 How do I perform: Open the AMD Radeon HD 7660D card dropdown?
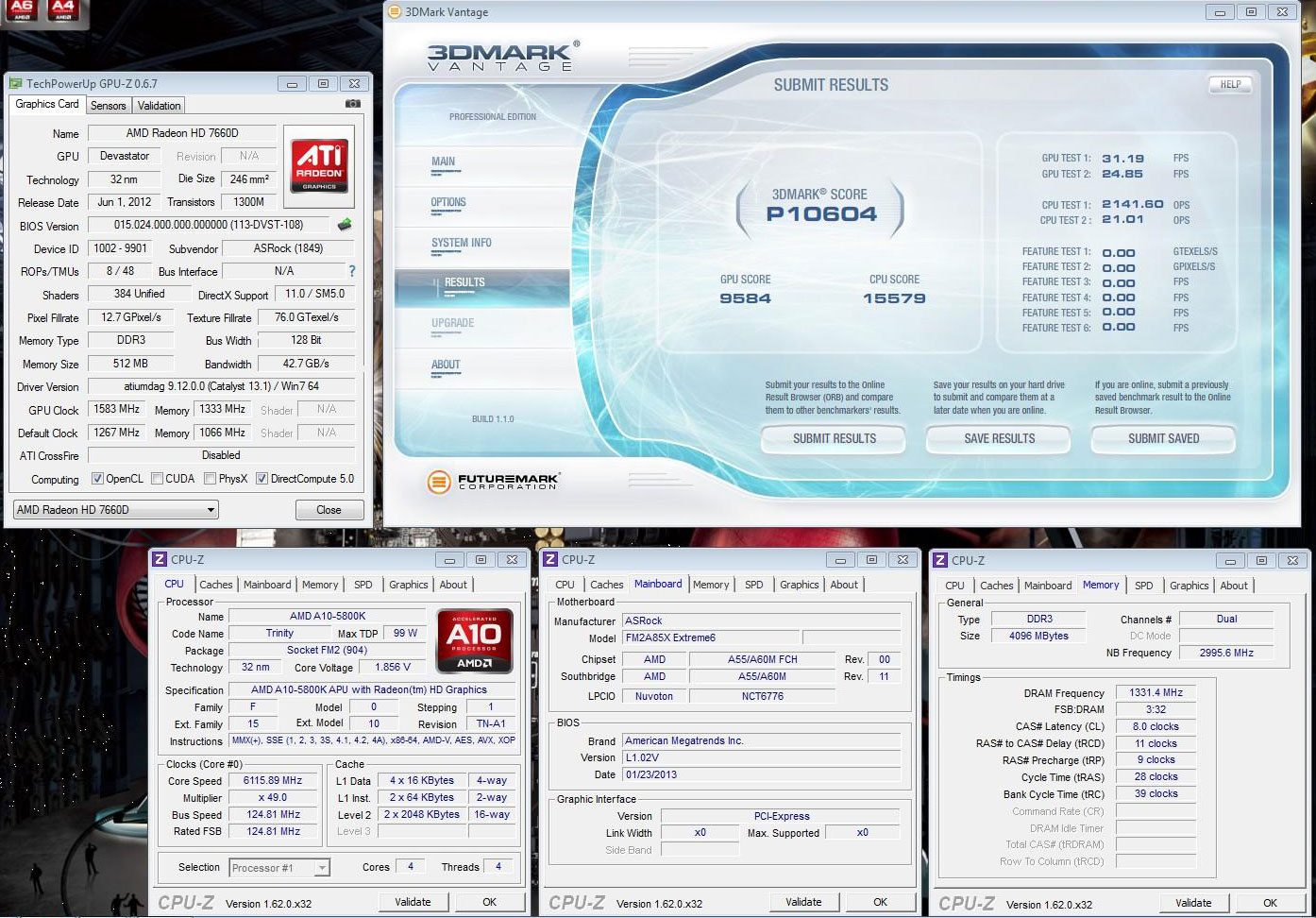(x=115, y=510)
